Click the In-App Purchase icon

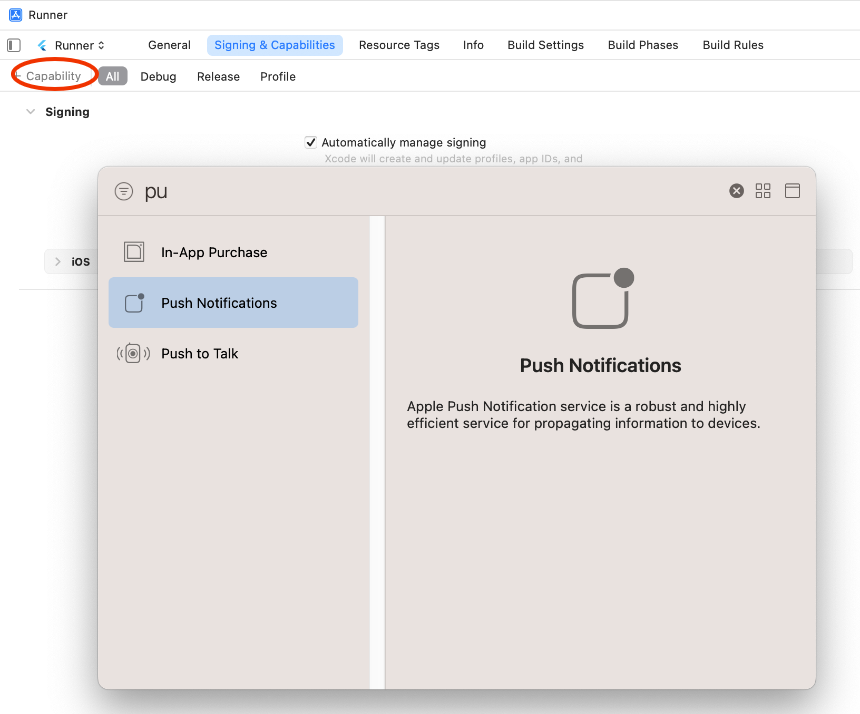pos(134,252)
